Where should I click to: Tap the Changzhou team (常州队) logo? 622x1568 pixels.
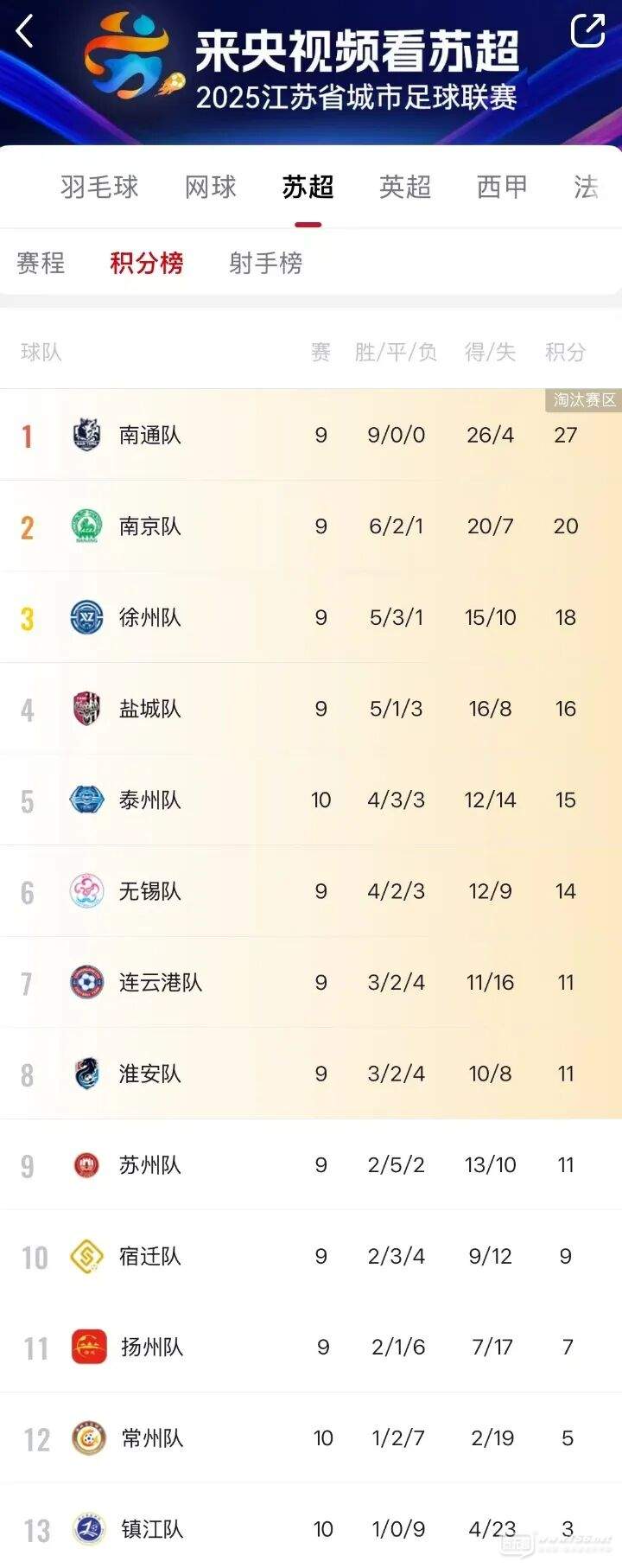89,1438
